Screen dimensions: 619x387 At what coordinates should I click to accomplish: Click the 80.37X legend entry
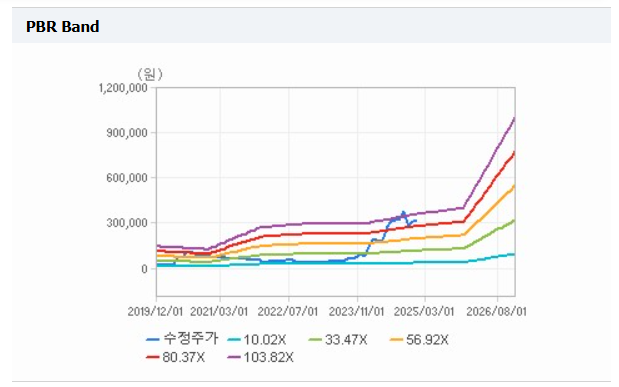pyautogui.click(x=176, y=357)
